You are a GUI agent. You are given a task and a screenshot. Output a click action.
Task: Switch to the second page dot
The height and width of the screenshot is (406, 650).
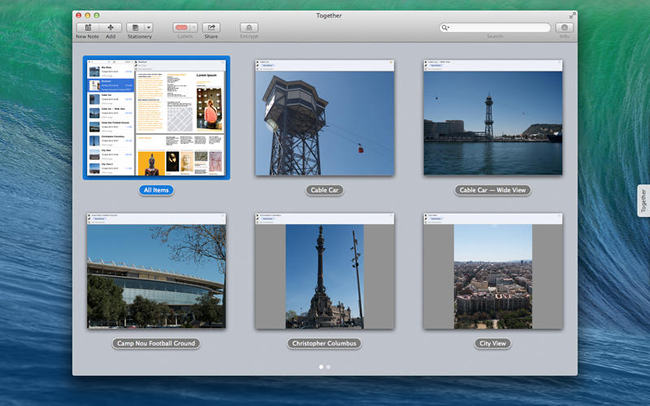(329, 367)
